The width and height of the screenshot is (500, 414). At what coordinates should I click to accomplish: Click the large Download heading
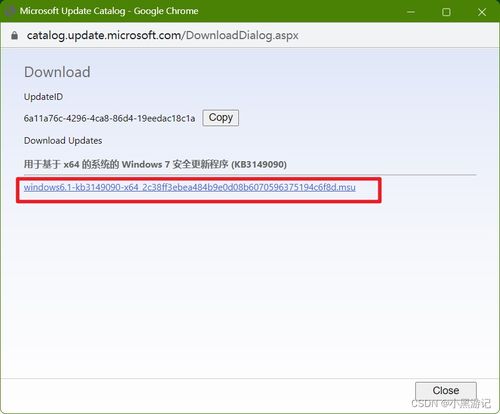[x=57, y=72]
